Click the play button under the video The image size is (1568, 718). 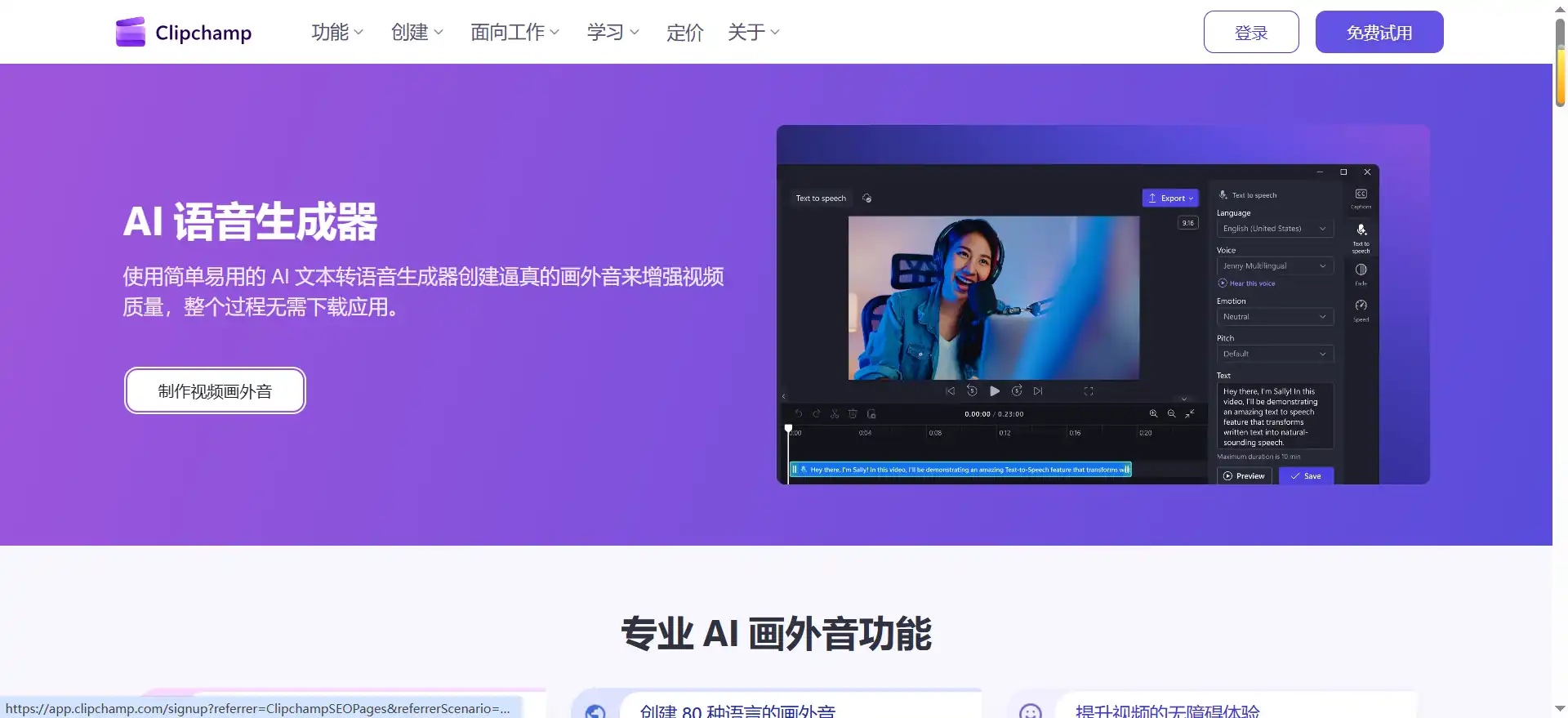(x=995, y=391)
